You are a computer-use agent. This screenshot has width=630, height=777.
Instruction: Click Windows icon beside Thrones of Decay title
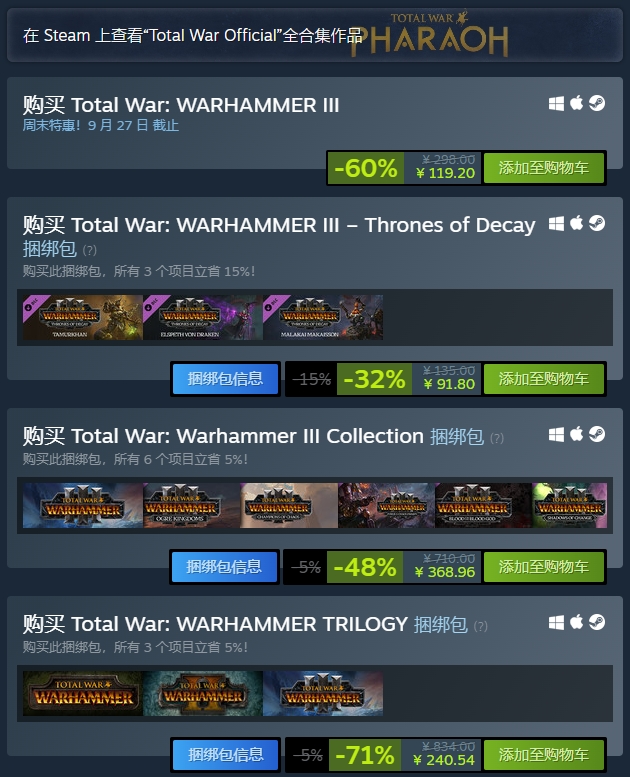pos(556,223)
